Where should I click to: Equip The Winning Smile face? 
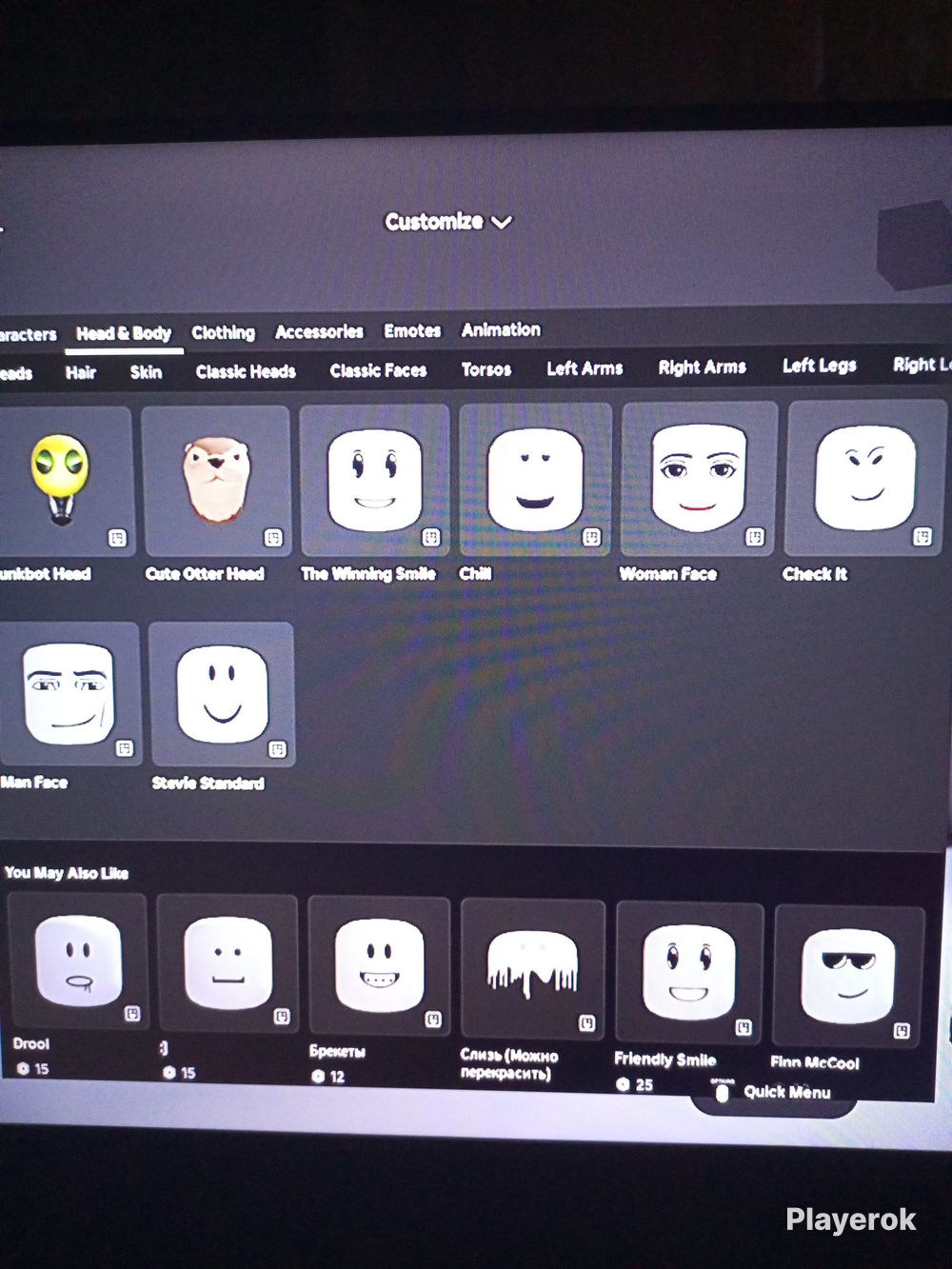374,480
